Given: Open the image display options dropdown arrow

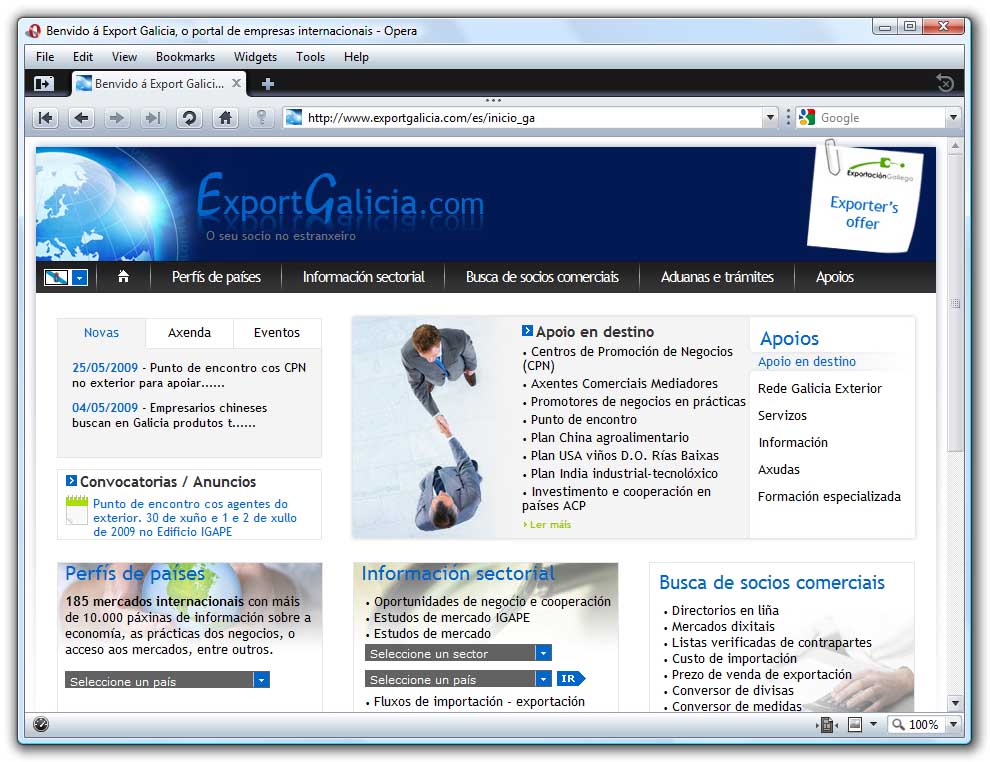Looking at the screenshot, I should [x=873, y=725].
